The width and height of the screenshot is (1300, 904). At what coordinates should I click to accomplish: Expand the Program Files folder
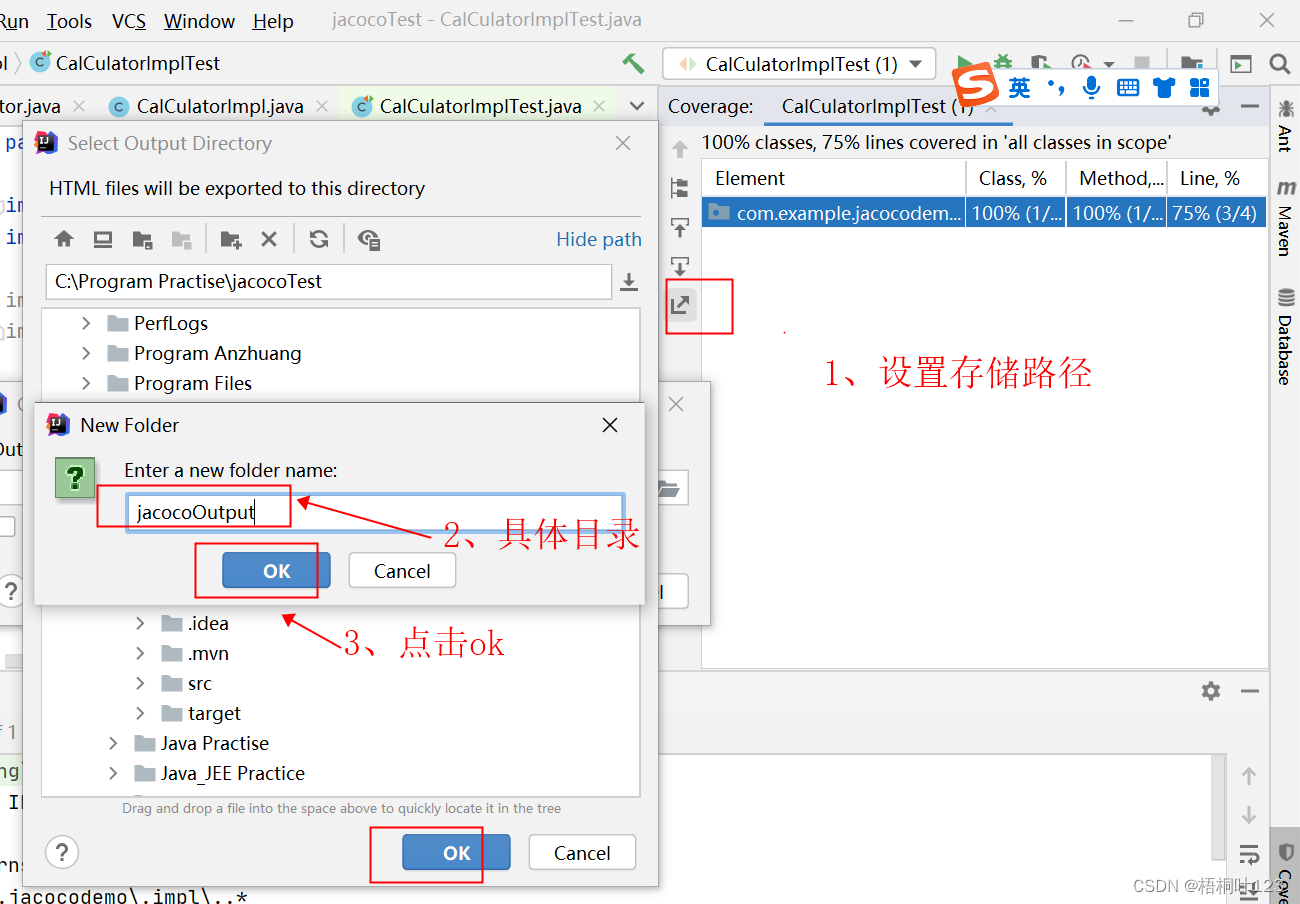[86, 383]
